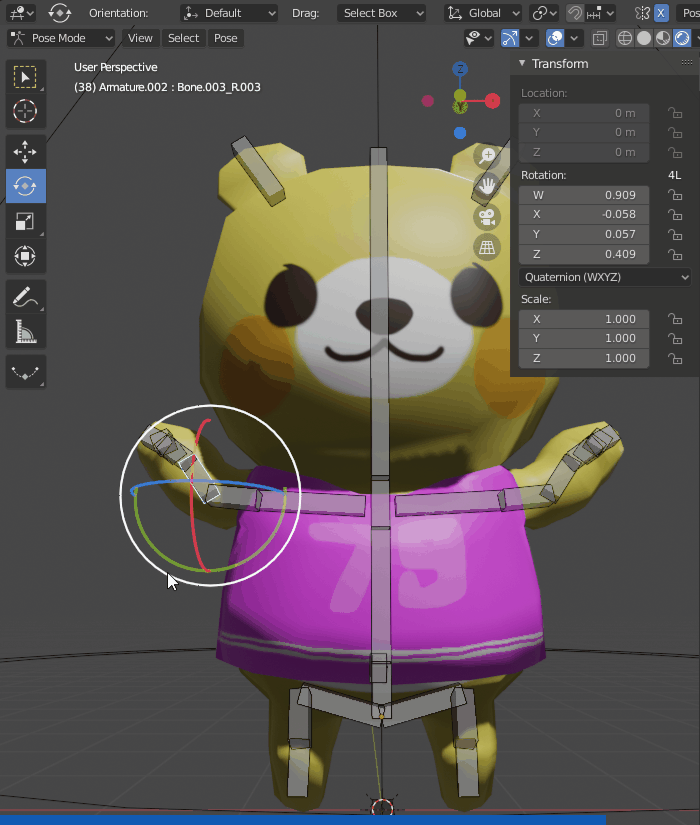700x825 pixels.
Task: Open the overlays options dropdown arrow
Action: (574, 38)
